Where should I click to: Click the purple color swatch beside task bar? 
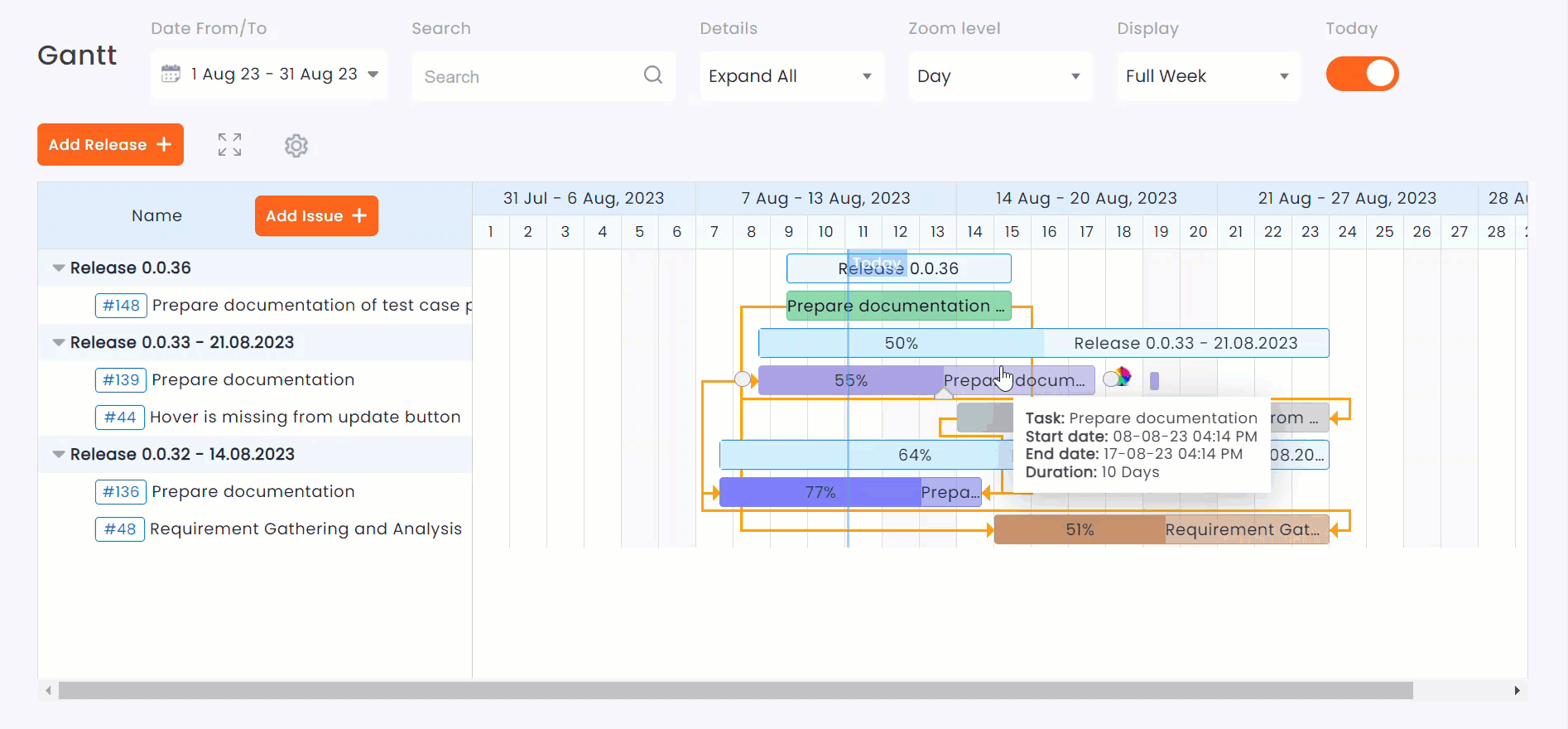1154,380
